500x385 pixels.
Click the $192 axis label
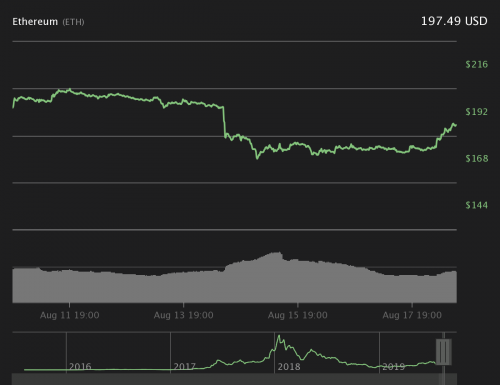[x=477, y=112]
